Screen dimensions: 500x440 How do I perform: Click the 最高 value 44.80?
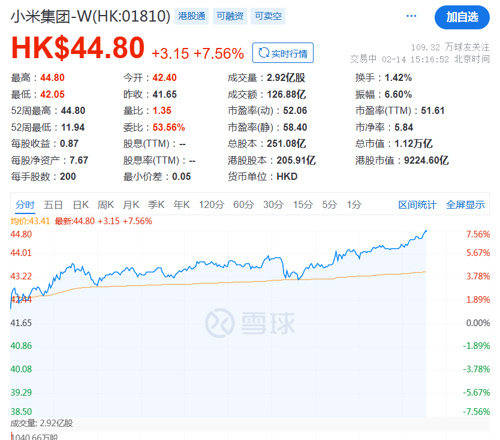(52, 78)
